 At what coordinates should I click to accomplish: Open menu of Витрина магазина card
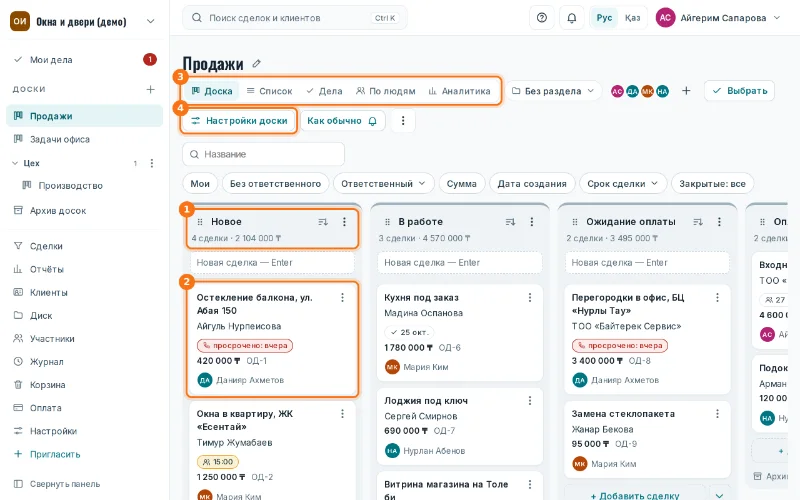click(530, 484)
